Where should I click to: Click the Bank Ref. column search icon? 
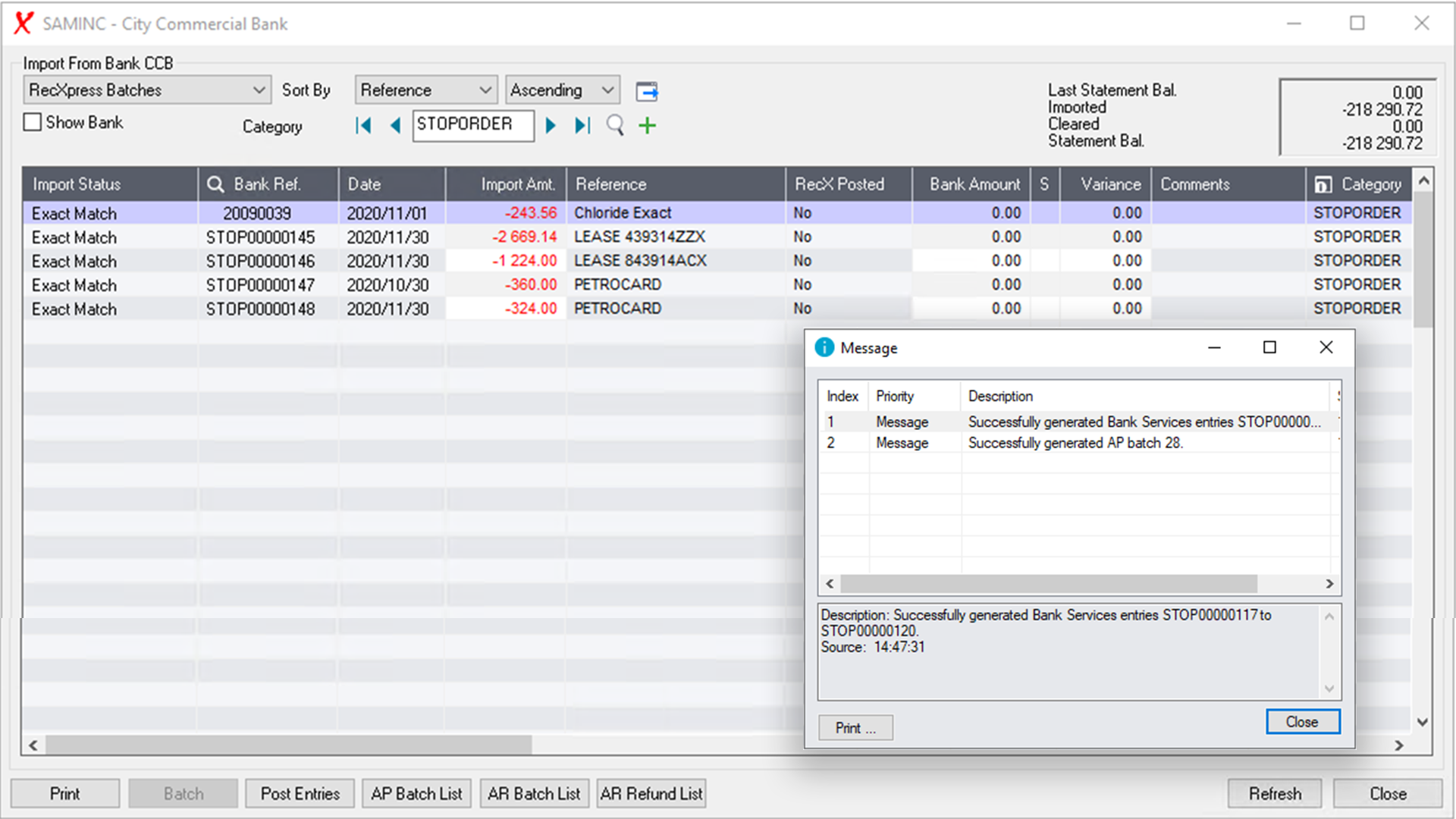(215, 184)
